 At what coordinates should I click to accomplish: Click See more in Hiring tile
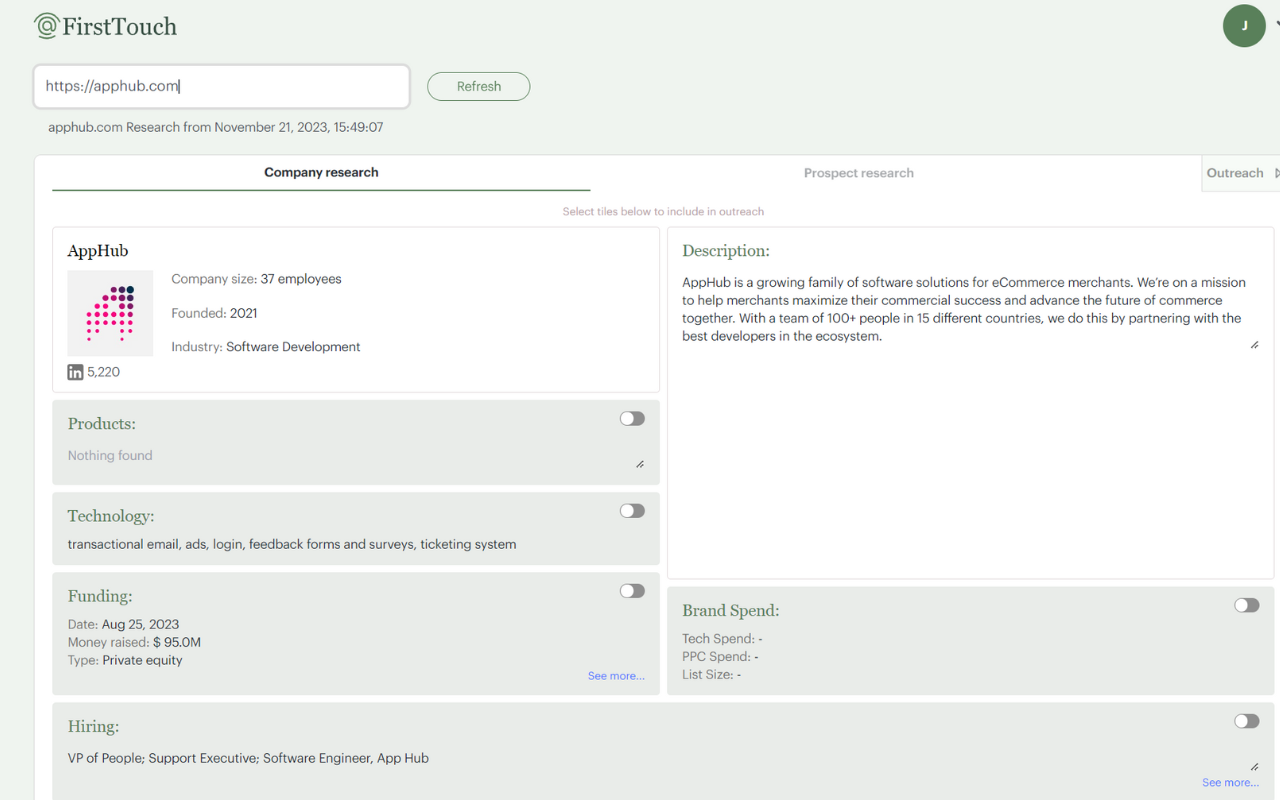coord(1230,782)
